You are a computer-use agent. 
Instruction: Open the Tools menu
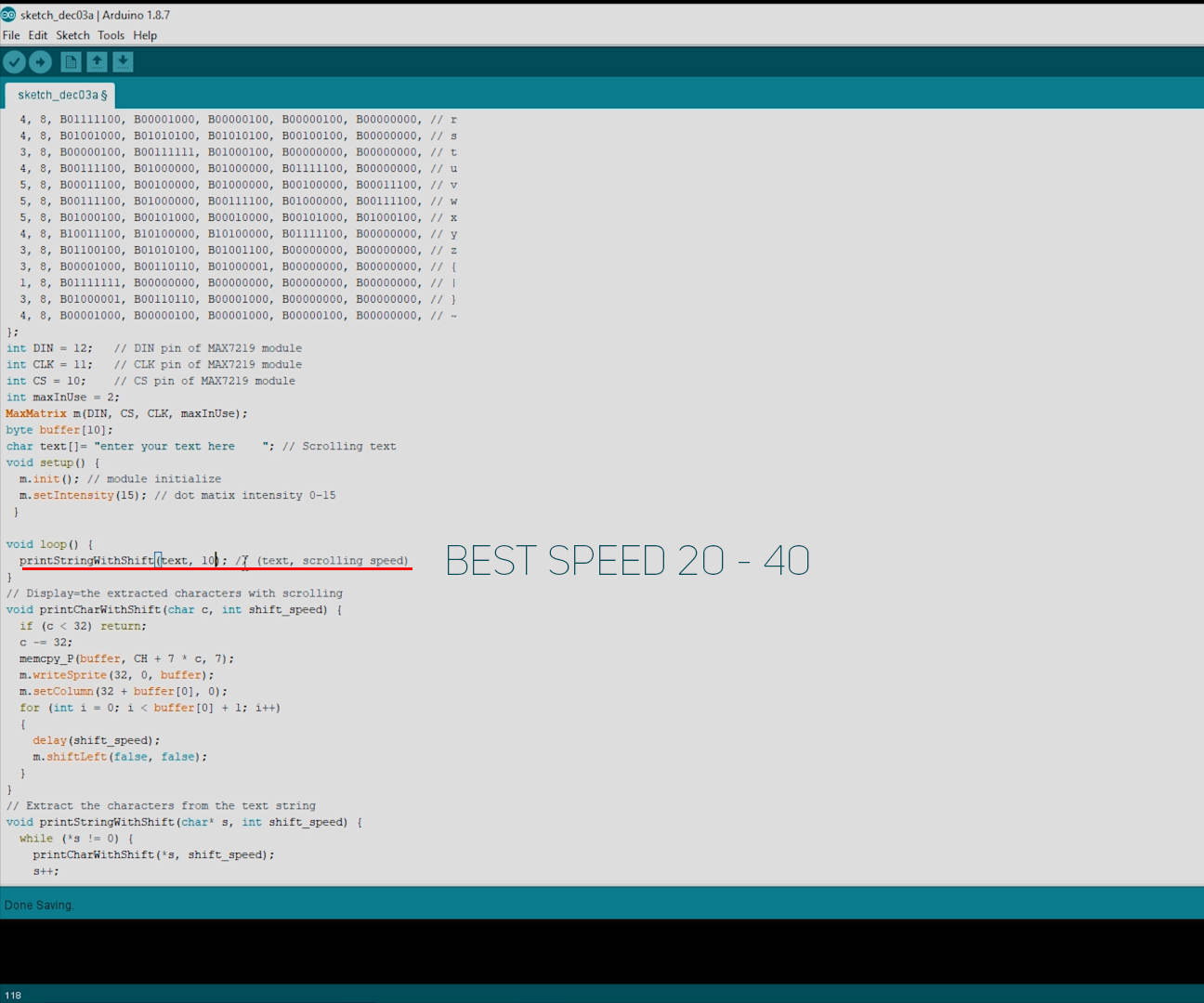coord(111,35)
